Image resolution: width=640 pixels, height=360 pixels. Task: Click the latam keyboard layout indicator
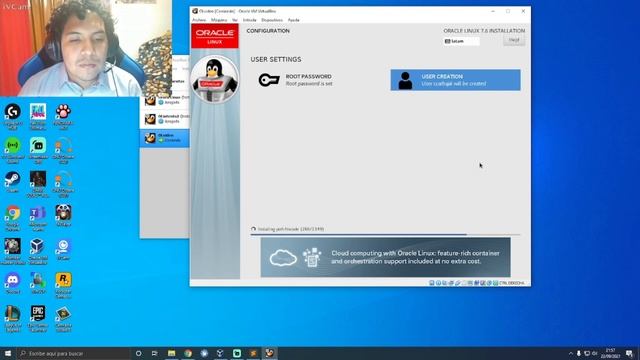pyautogui.click(x=461, y=41)
